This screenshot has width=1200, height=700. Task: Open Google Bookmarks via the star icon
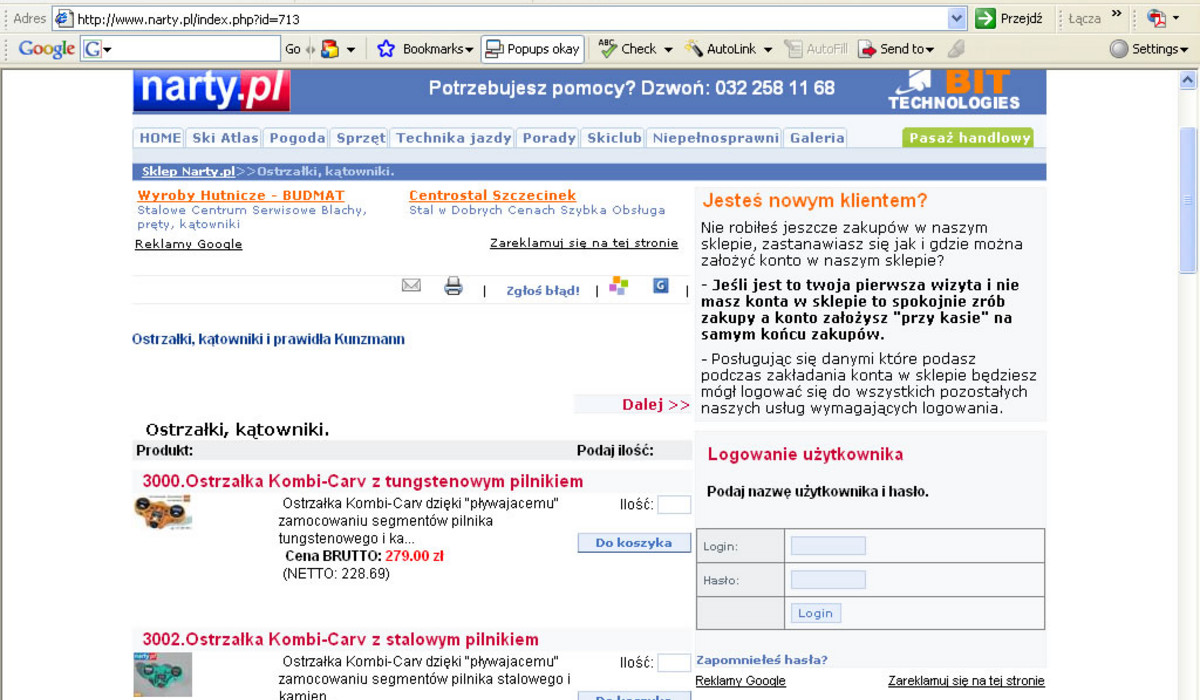386,48
